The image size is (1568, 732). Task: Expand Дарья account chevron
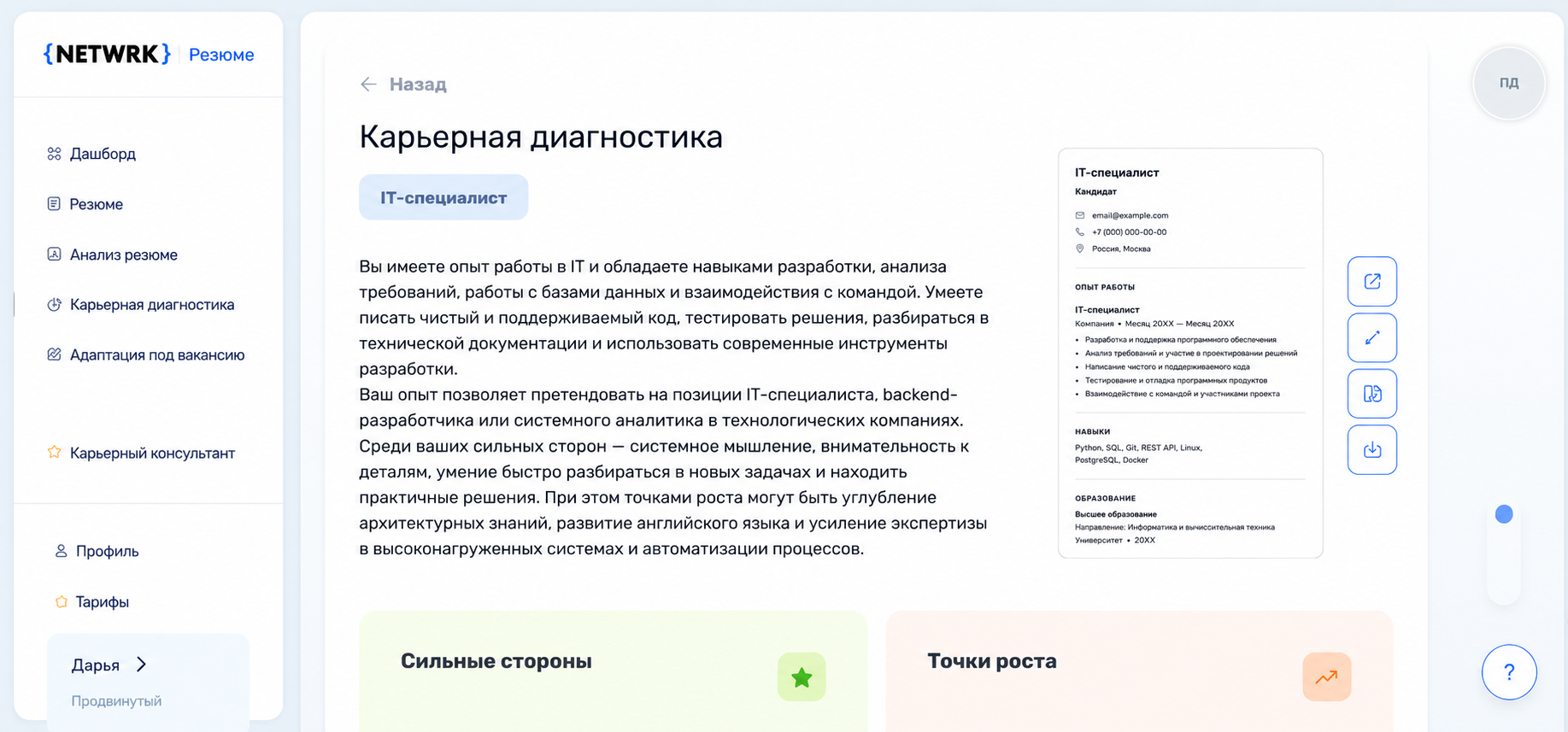[142, 665]
